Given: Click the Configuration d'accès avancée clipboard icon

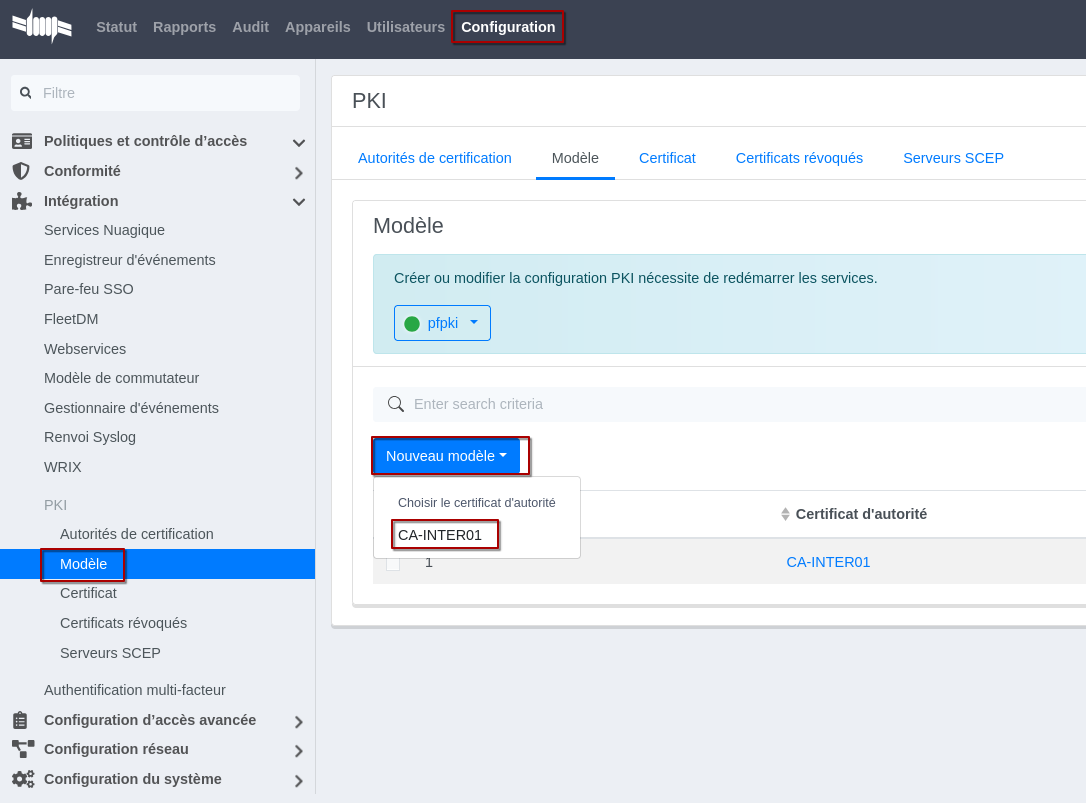Looking at the screenshot, I should pos(21,720).
